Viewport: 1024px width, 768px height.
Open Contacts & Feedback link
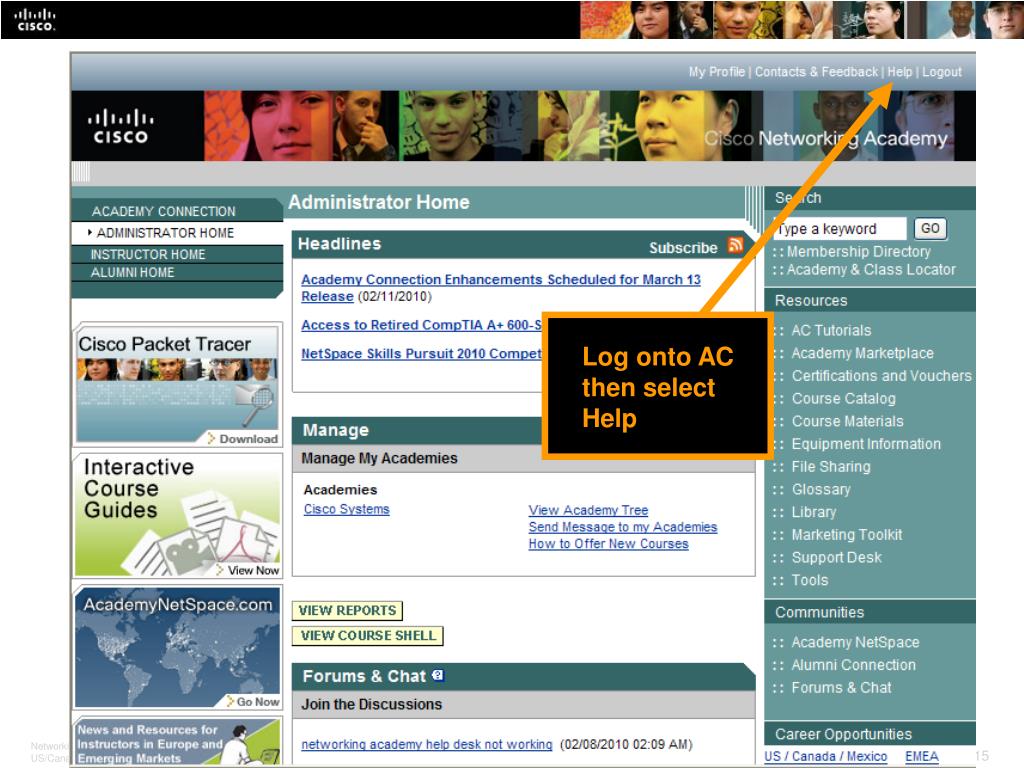coord(816,72)
